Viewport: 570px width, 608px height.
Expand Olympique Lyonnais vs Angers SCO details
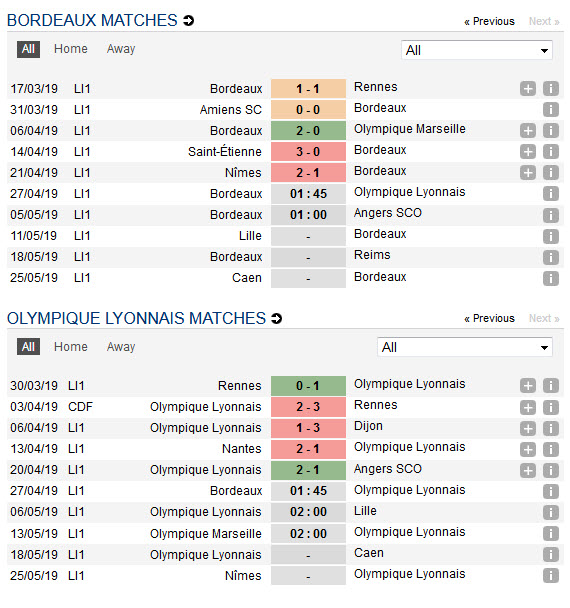[528, 470]
